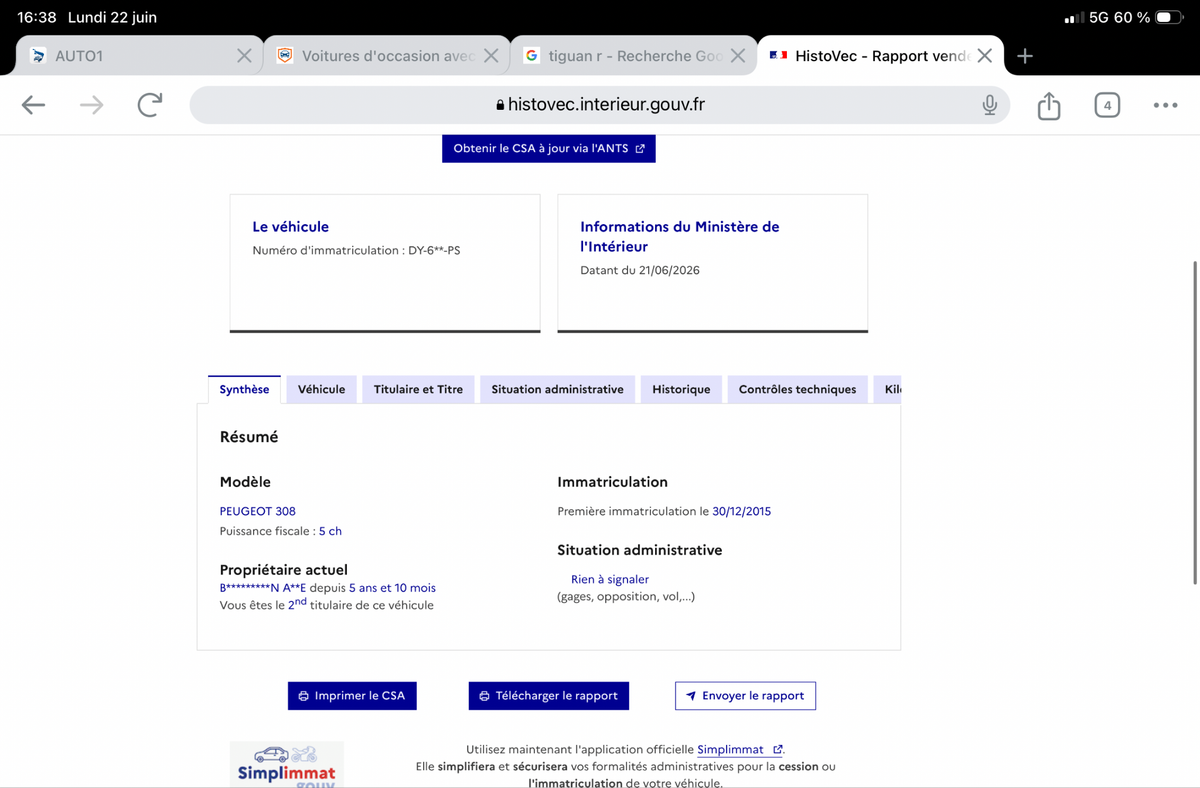Click Obtenir le CSA à jour via l'ANTS
Viewport: 1200px width, 788px height.
pyautogui.click(x=549, y=148)
